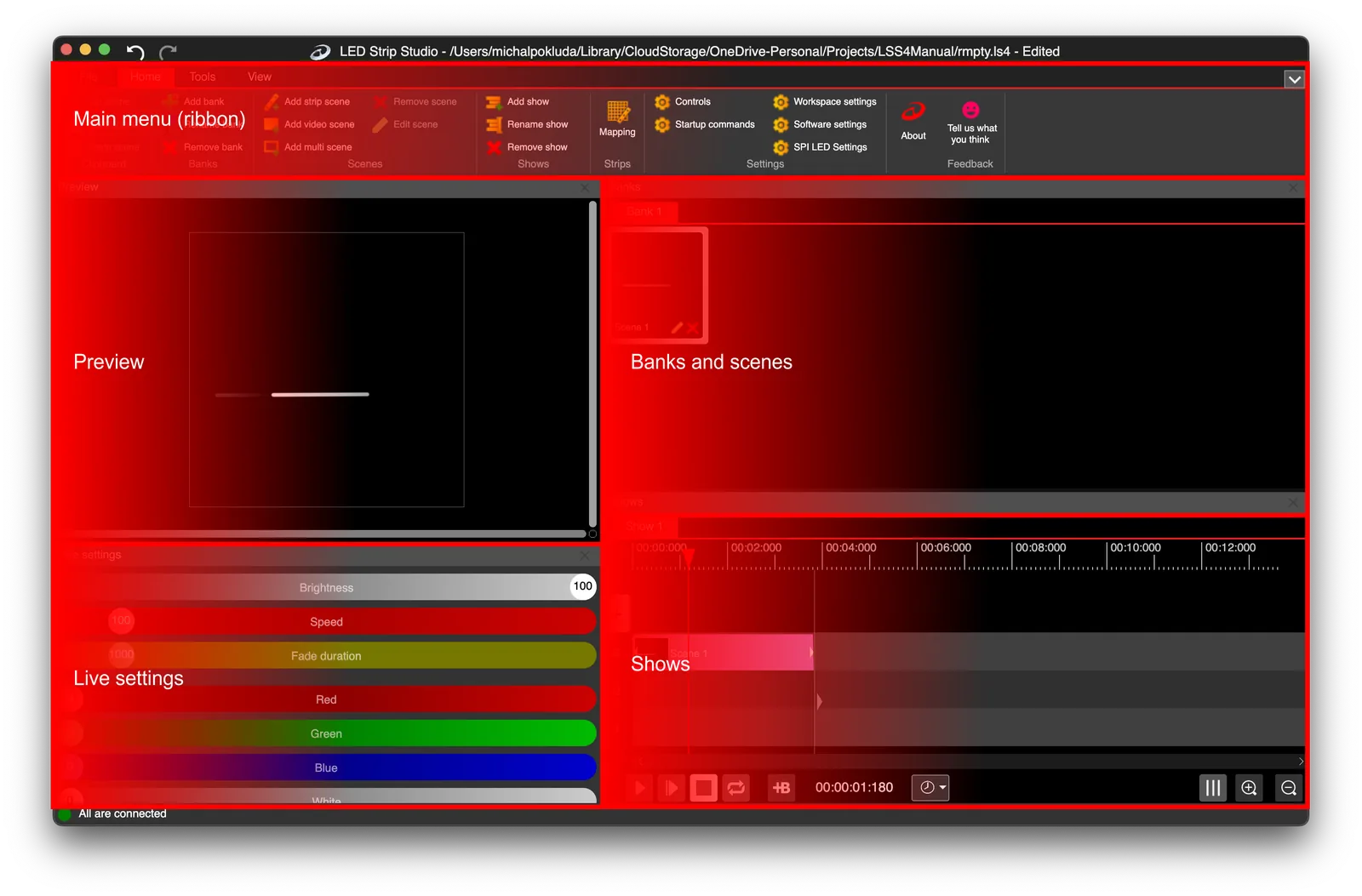Click timeline ruler at 00:06:000

pyautogui.click(x=946, y=548)
